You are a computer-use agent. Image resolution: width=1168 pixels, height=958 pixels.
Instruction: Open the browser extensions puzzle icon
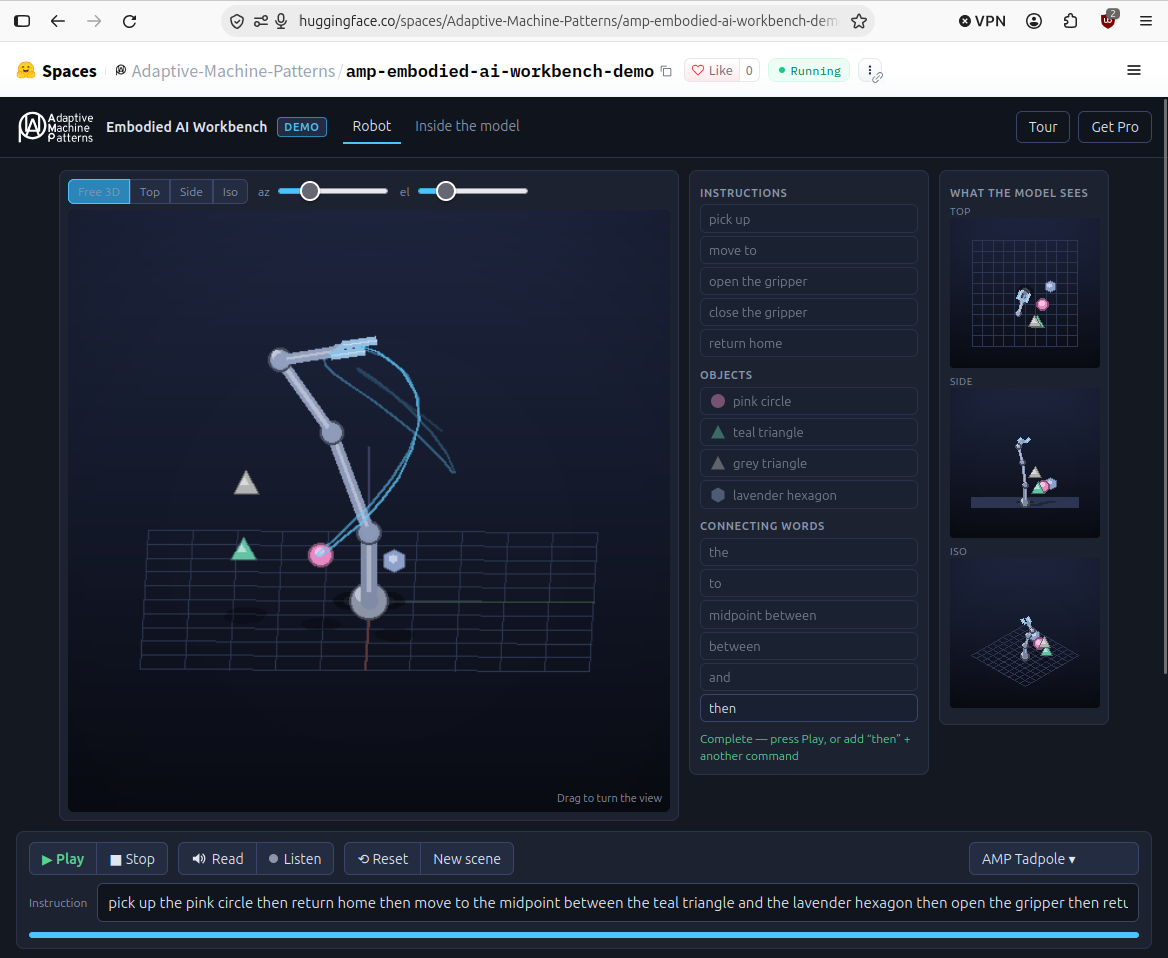click(x=1070, y=21)
